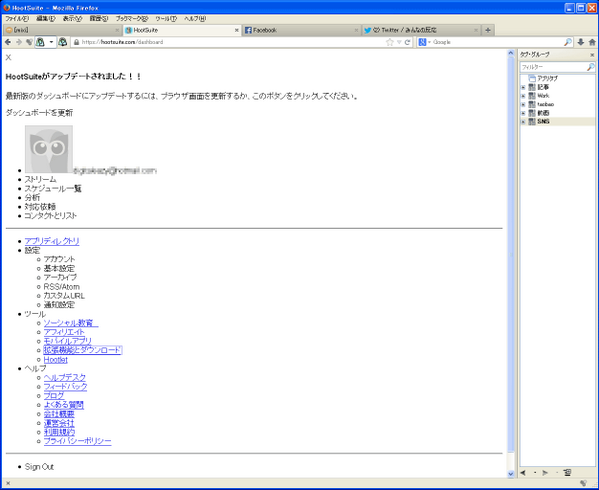Click the browser back arrow button
This screenshot has height=490, width=599.
point(8,42)
